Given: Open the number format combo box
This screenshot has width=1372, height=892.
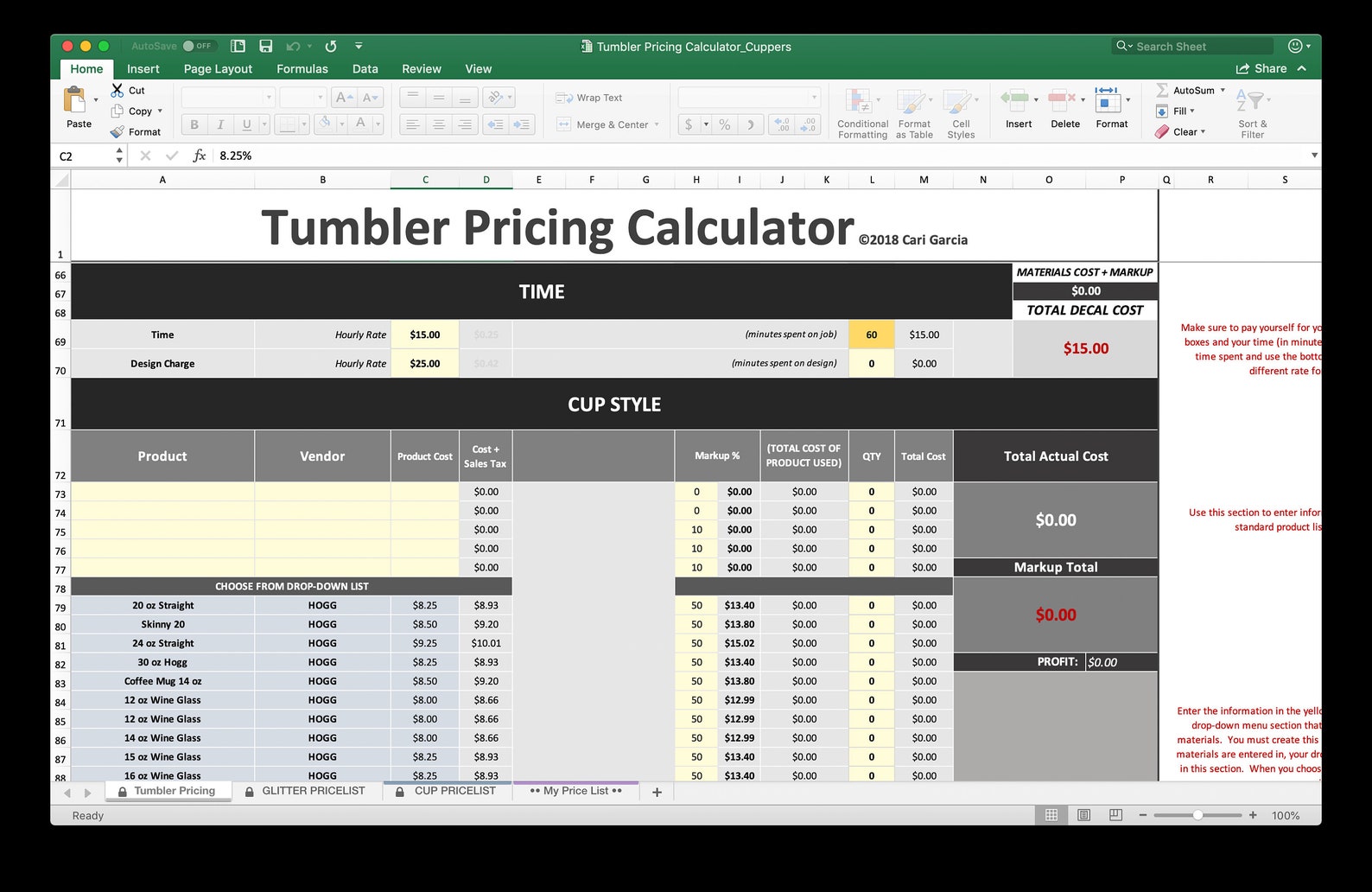Looking at the screenshot, I should click(748, 98).
